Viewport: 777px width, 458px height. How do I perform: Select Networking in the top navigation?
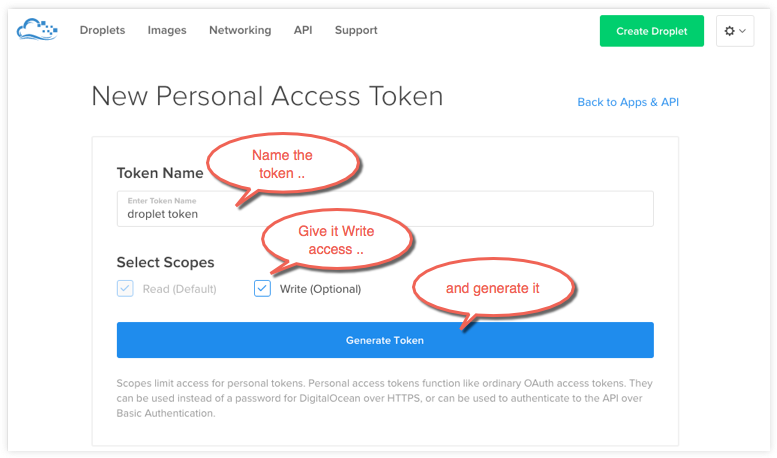pos(240,30)
